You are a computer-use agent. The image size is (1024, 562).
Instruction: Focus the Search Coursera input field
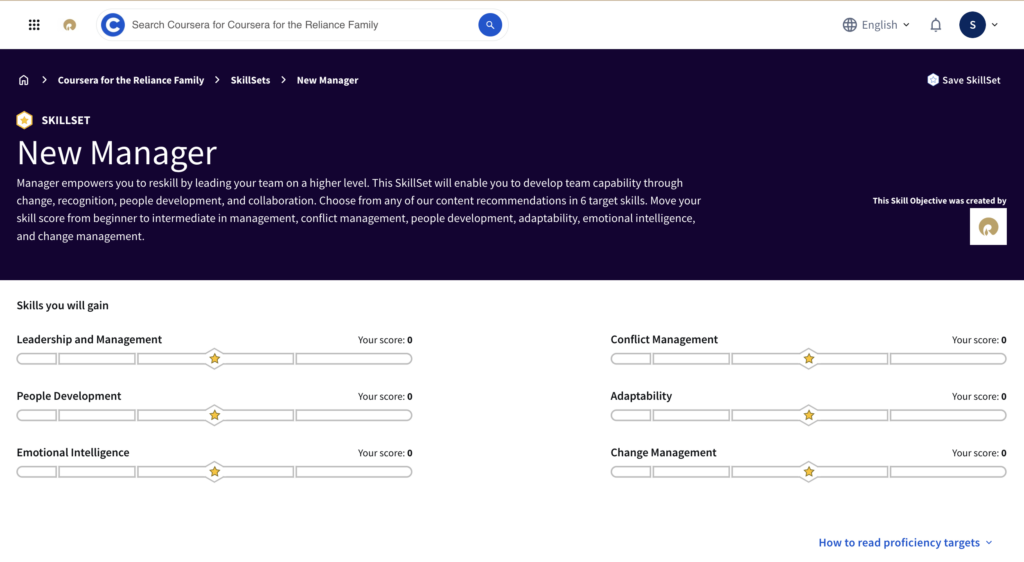point(300,25)
